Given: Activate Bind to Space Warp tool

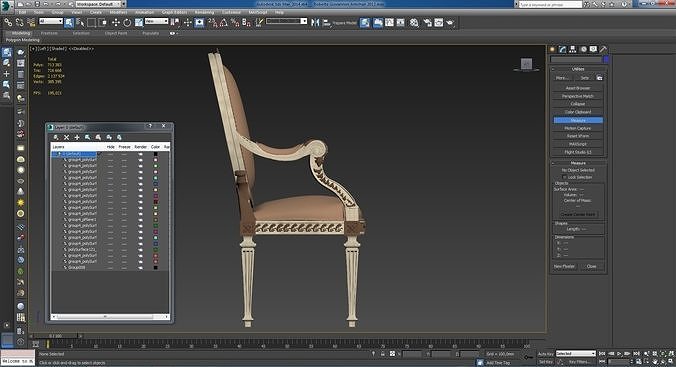Looking at the screenshot, I should tap(31, 22).
